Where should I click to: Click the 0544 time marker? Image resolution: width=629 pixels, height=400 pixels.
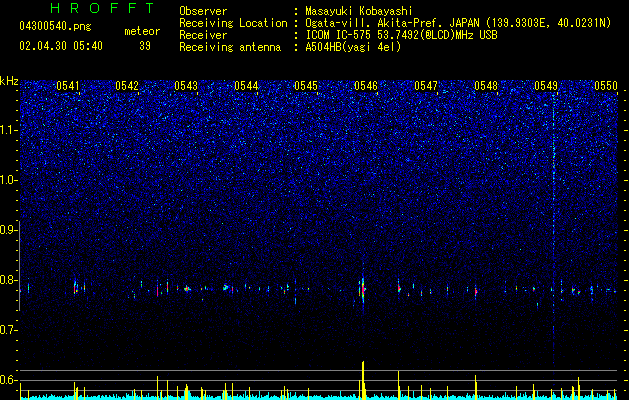pos(246,85)
